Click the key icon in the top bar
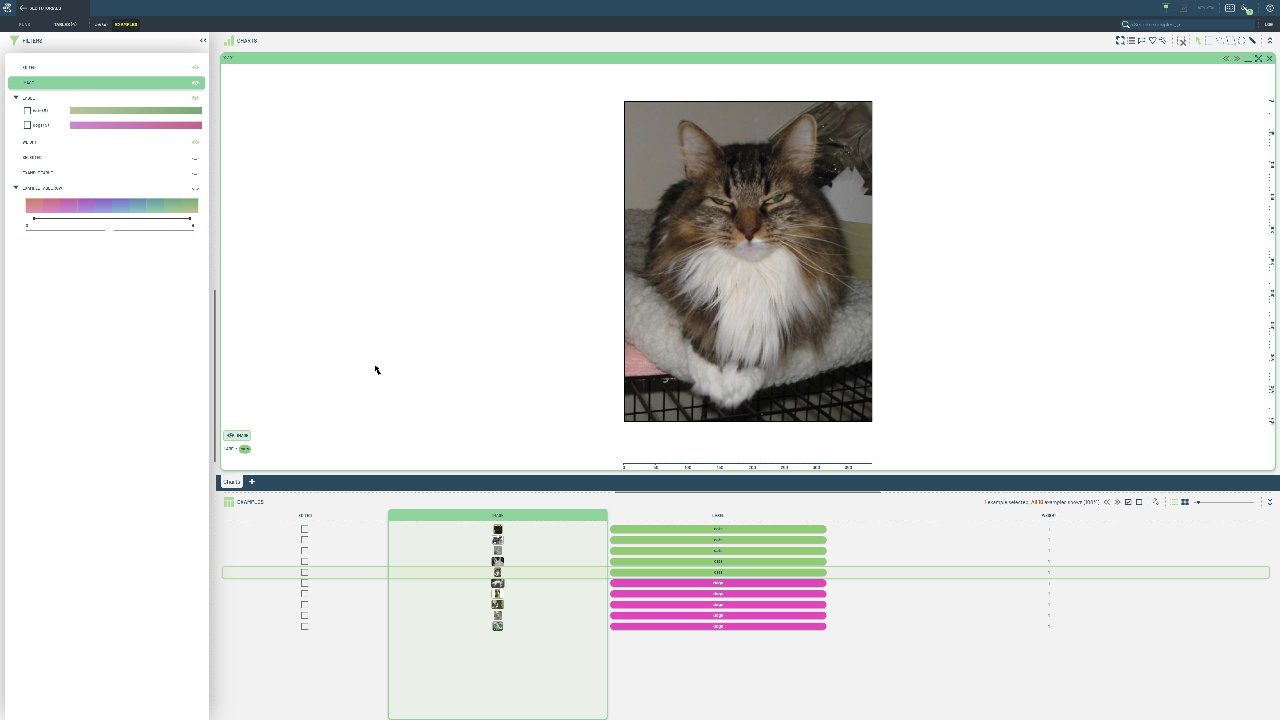 point(1246,8)
